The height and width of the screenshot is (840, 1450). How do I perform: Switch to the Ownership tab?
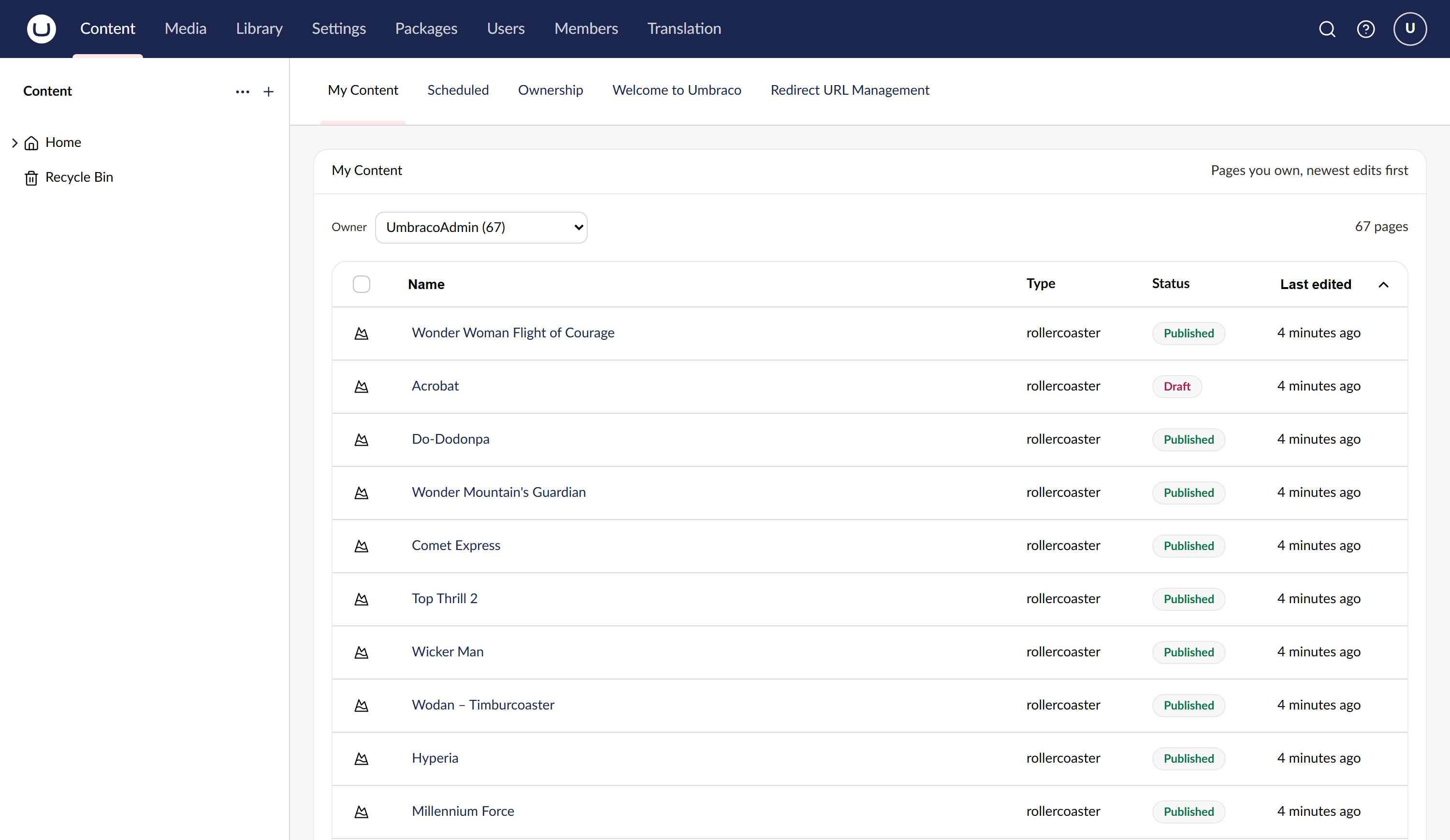click(x=550, y=90)
